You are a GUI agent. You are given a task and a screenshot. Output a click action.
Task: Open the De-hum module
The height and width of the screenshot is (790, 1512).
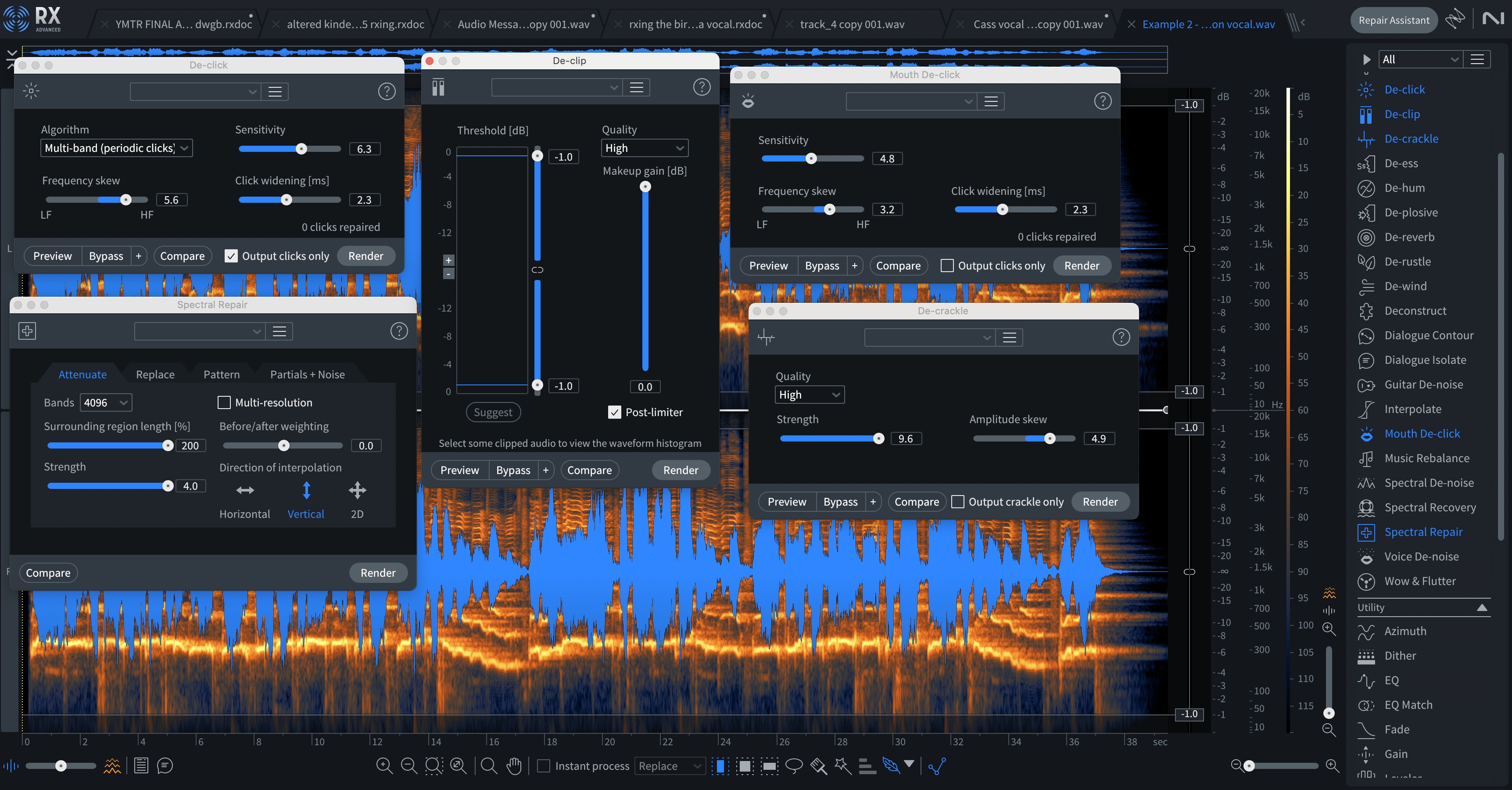(x=1404, y=188)
